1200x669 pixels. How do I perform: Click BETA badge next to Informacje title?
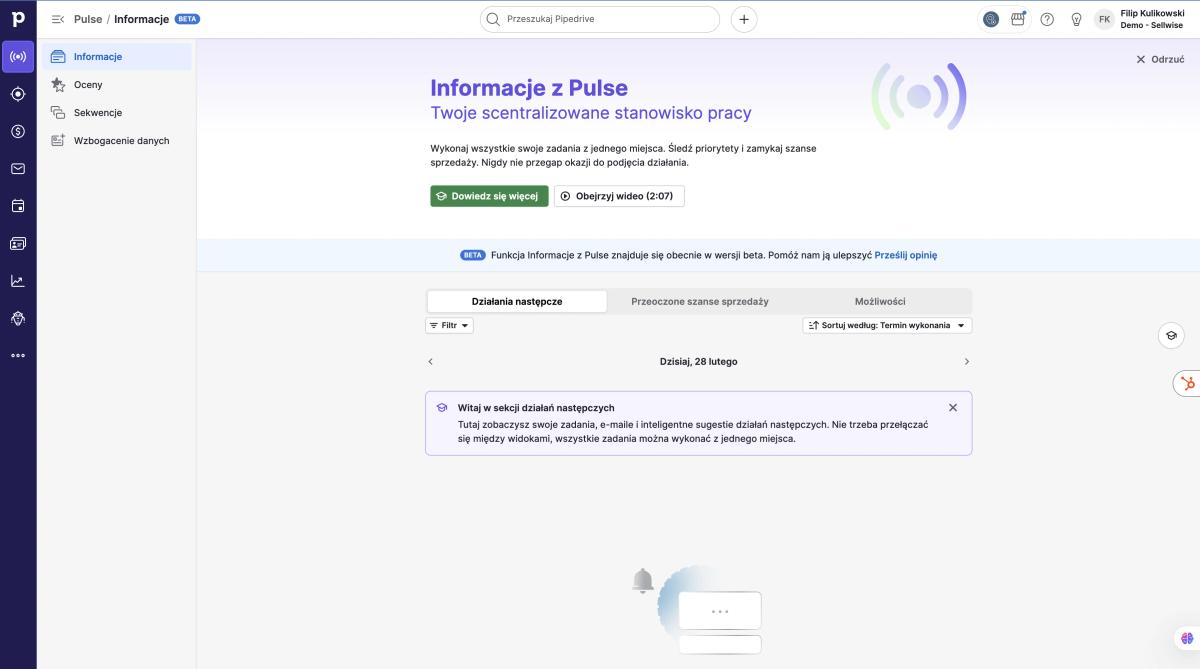(x=187, y=19)
